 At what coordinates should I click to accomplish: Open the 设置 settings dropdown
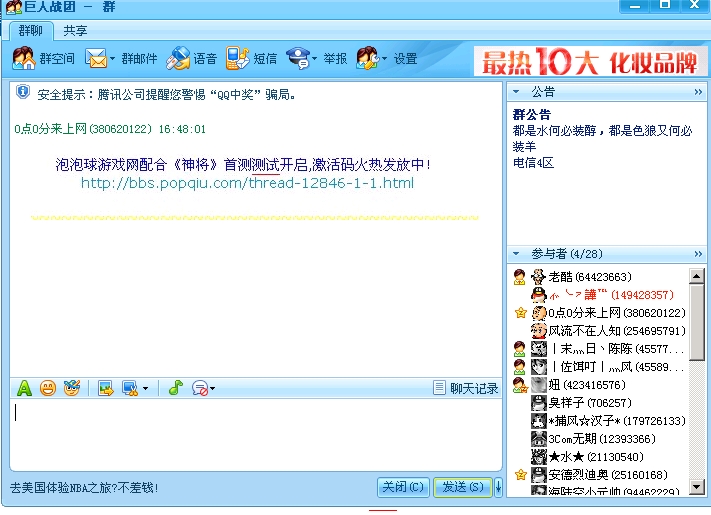tap(385, 59)
